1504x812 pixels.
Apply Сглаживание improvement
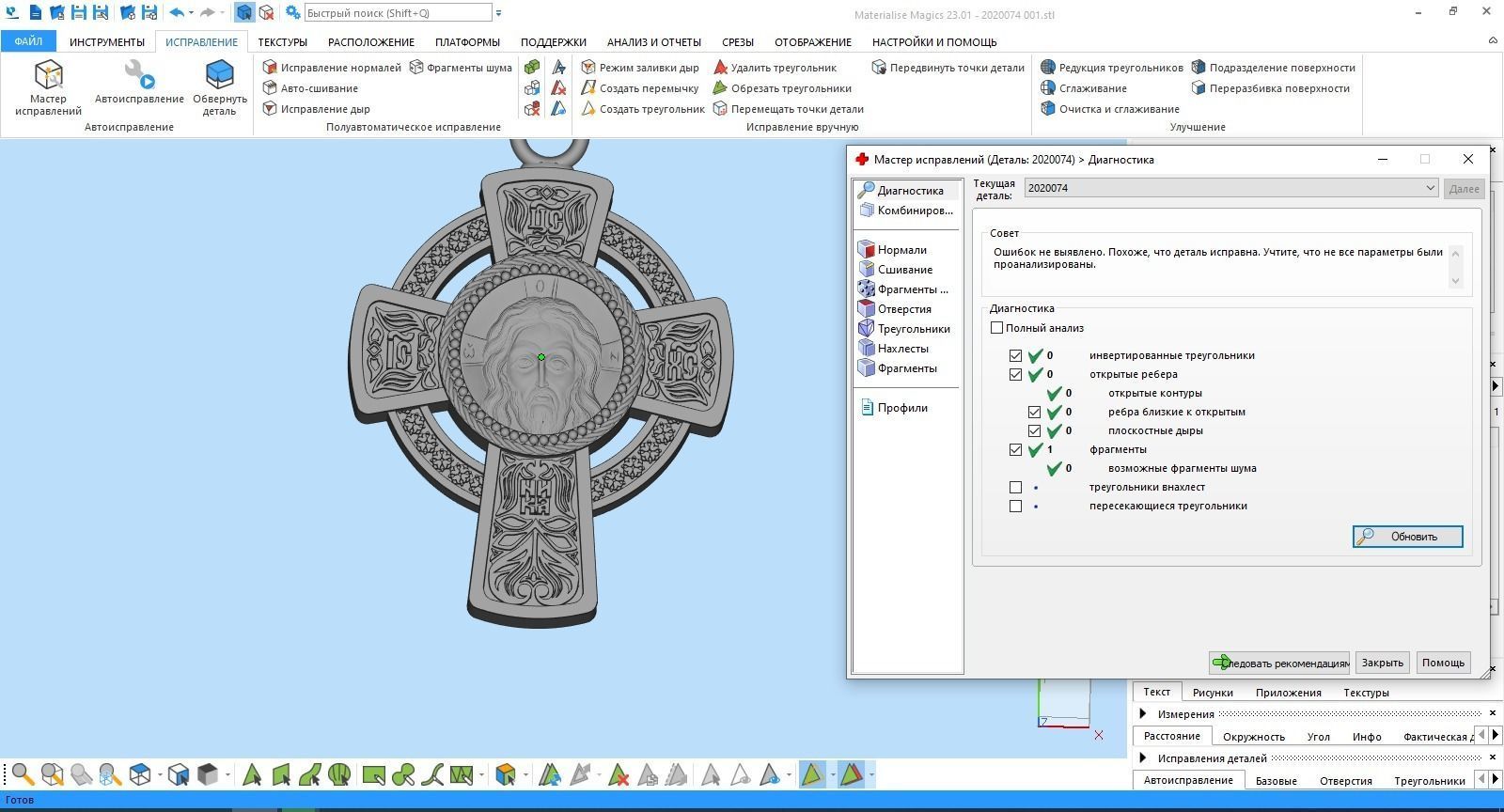[1084, 88]
